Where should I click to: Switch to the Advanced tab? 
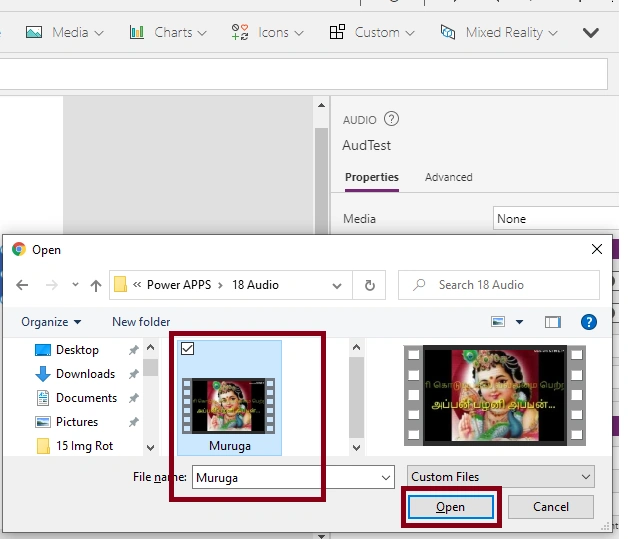[449, 177]
